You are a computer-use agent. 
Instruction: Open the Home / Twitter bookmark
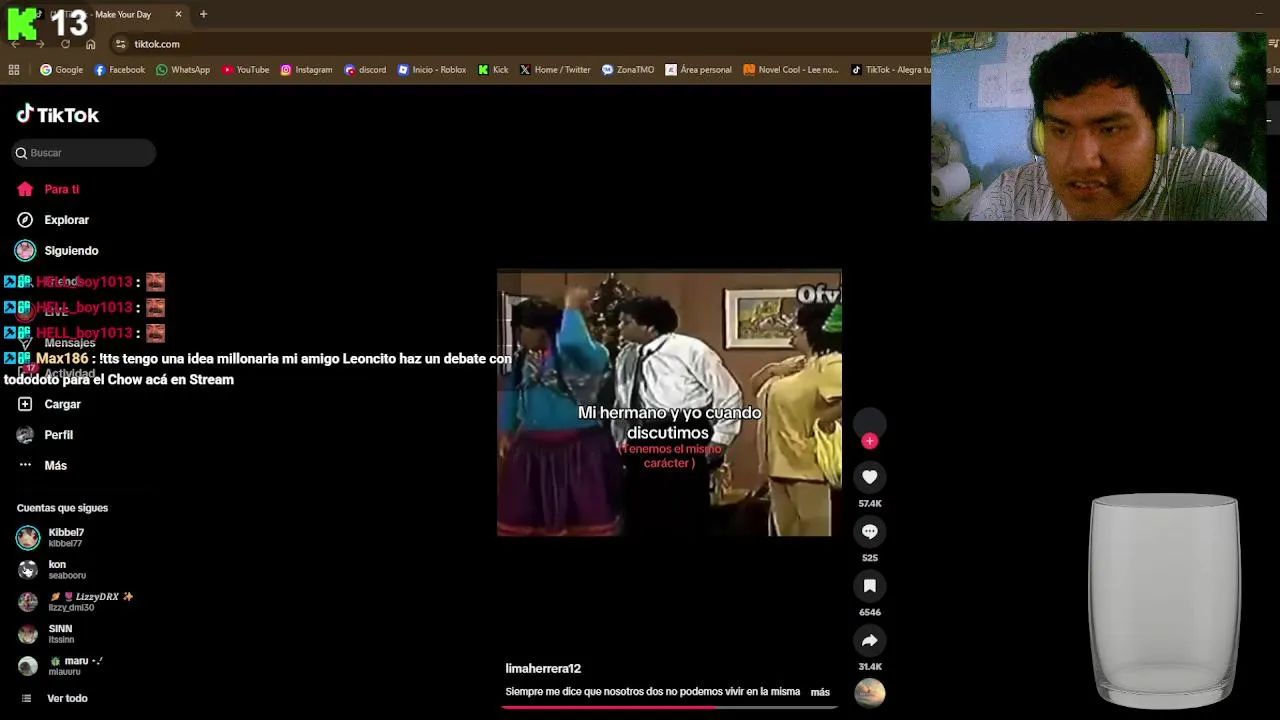pos(555,70)
